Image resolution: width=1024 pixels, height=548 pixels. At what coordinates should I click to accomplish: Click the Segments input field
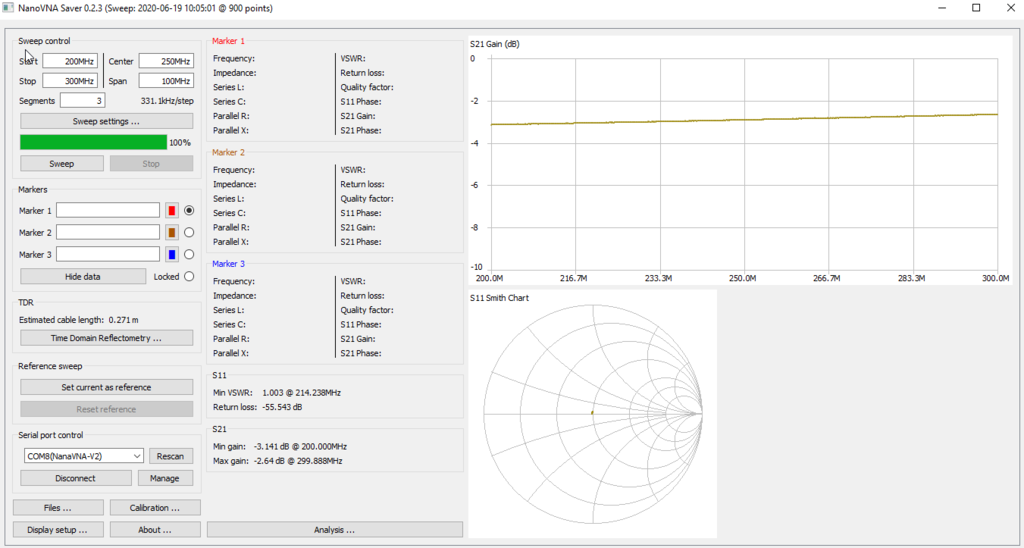(x=82, y=101)
